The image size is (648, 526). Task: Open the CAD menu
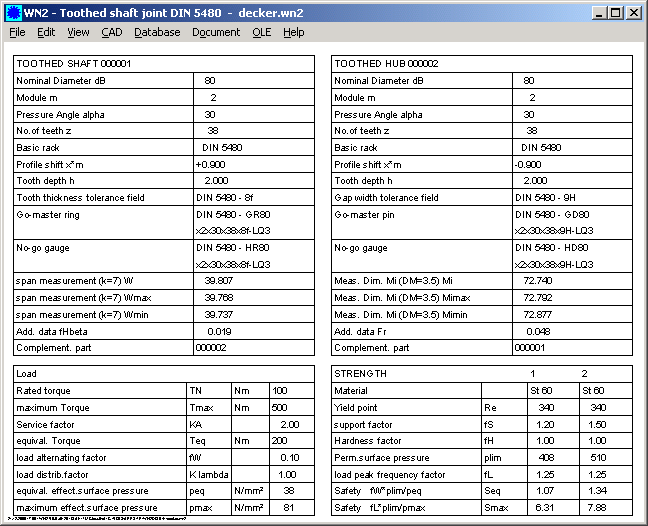coord(112,32)
